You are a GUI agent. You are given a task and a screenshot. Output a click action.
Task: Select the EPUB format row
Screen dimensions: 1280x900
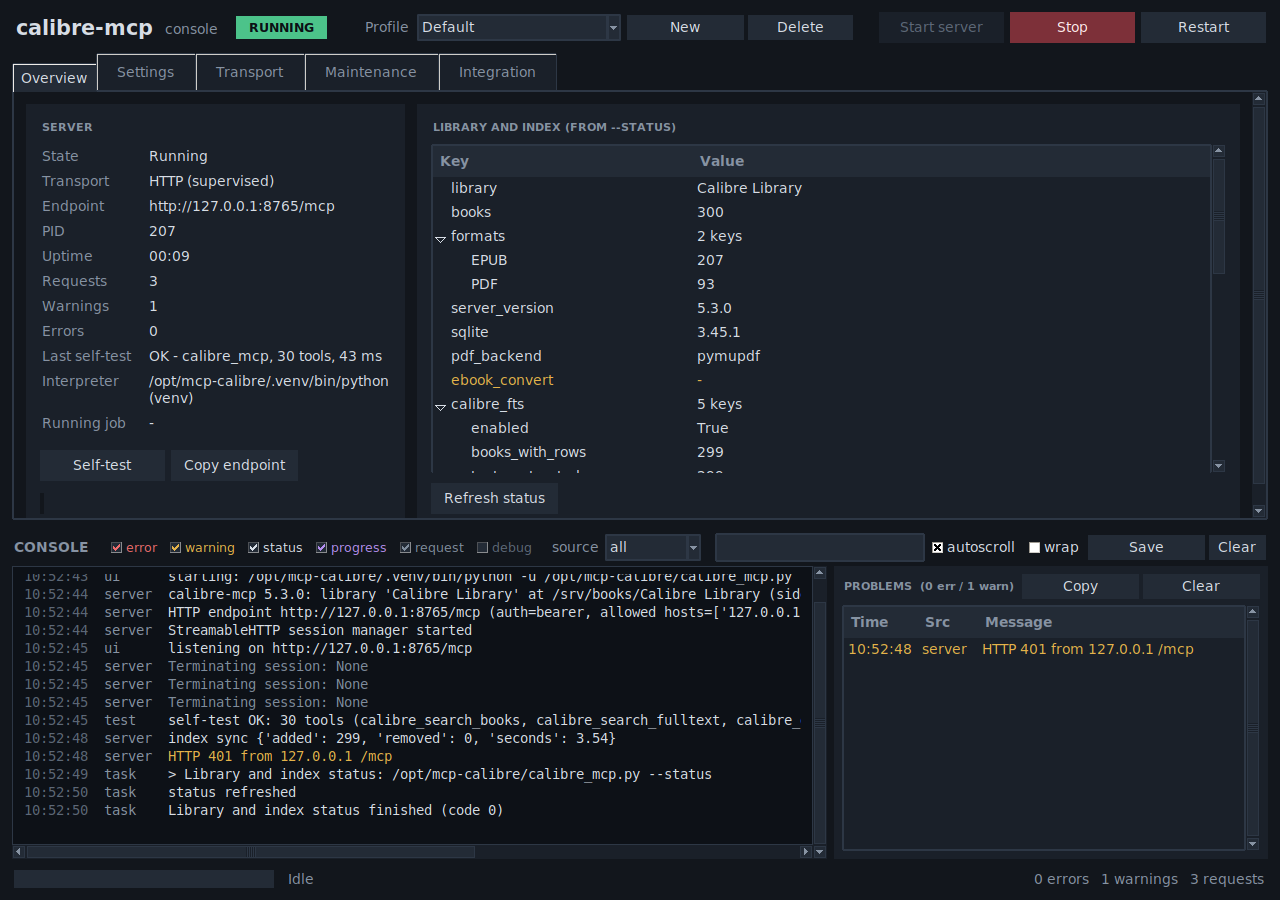[x=821, y=260]
